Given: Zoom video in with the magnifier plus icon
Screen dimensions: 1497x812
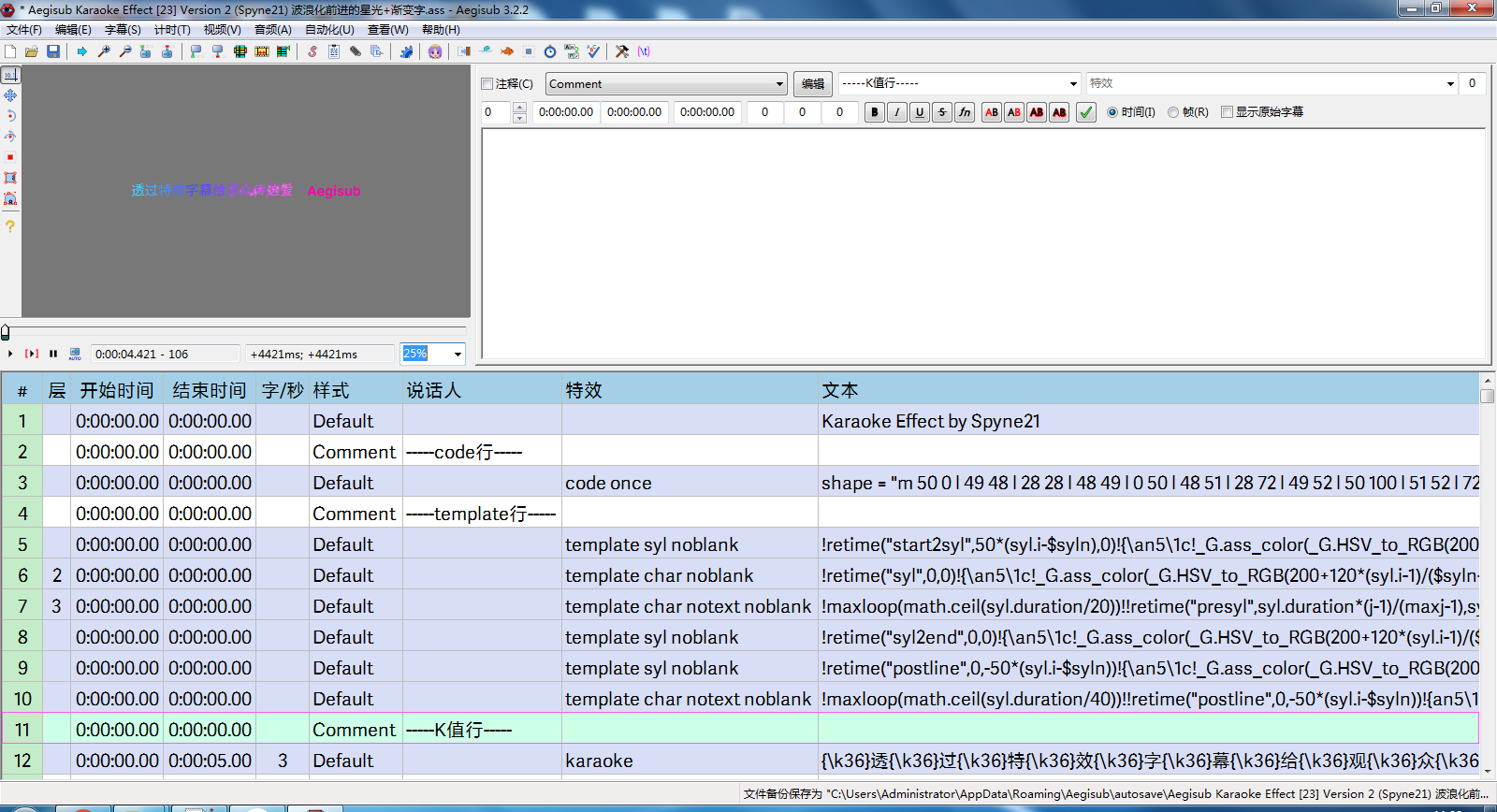Looking at the screenshot, I should coord(104,51).
